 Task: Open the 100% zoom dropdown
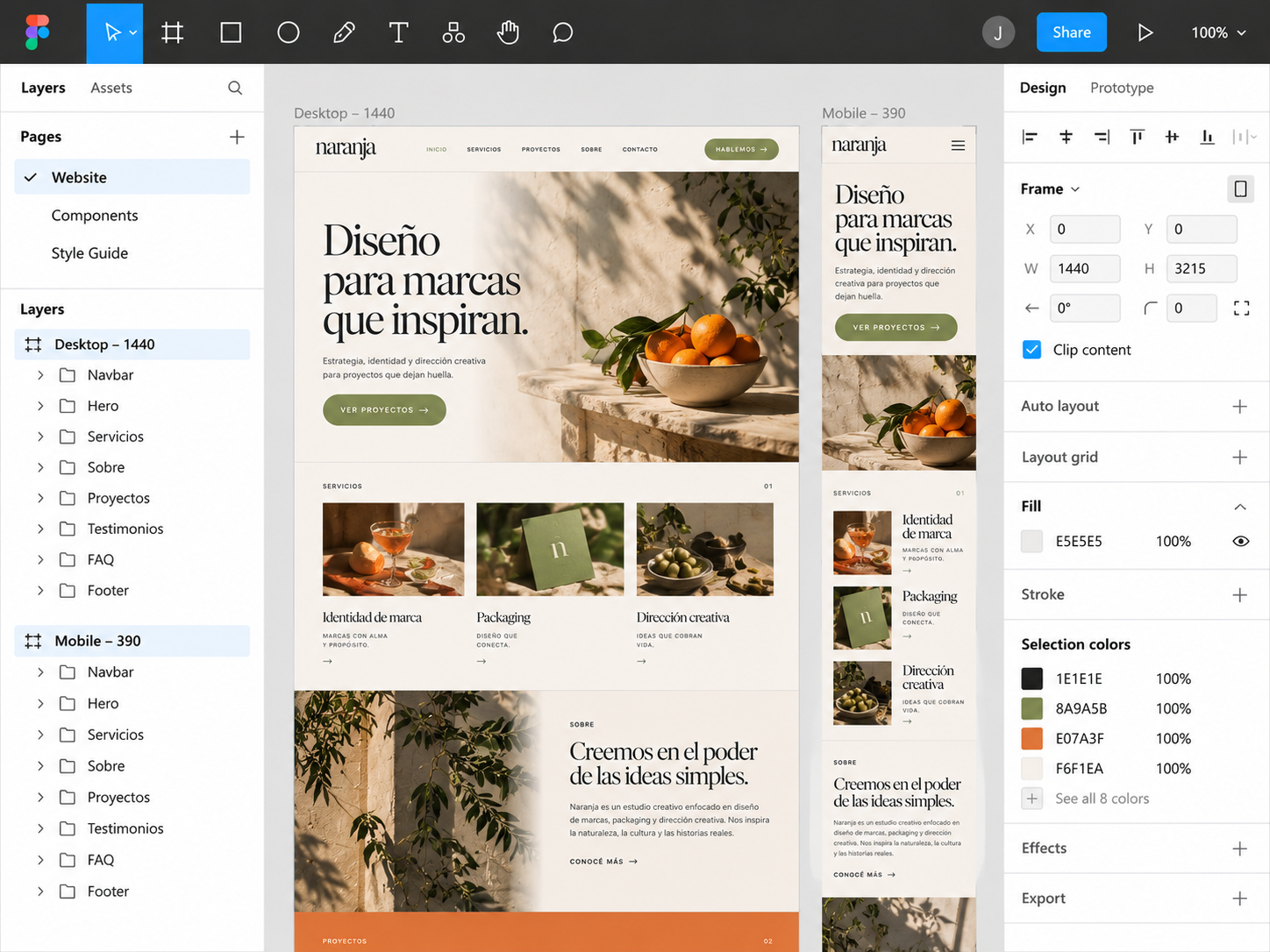[x=1218, y=32]
